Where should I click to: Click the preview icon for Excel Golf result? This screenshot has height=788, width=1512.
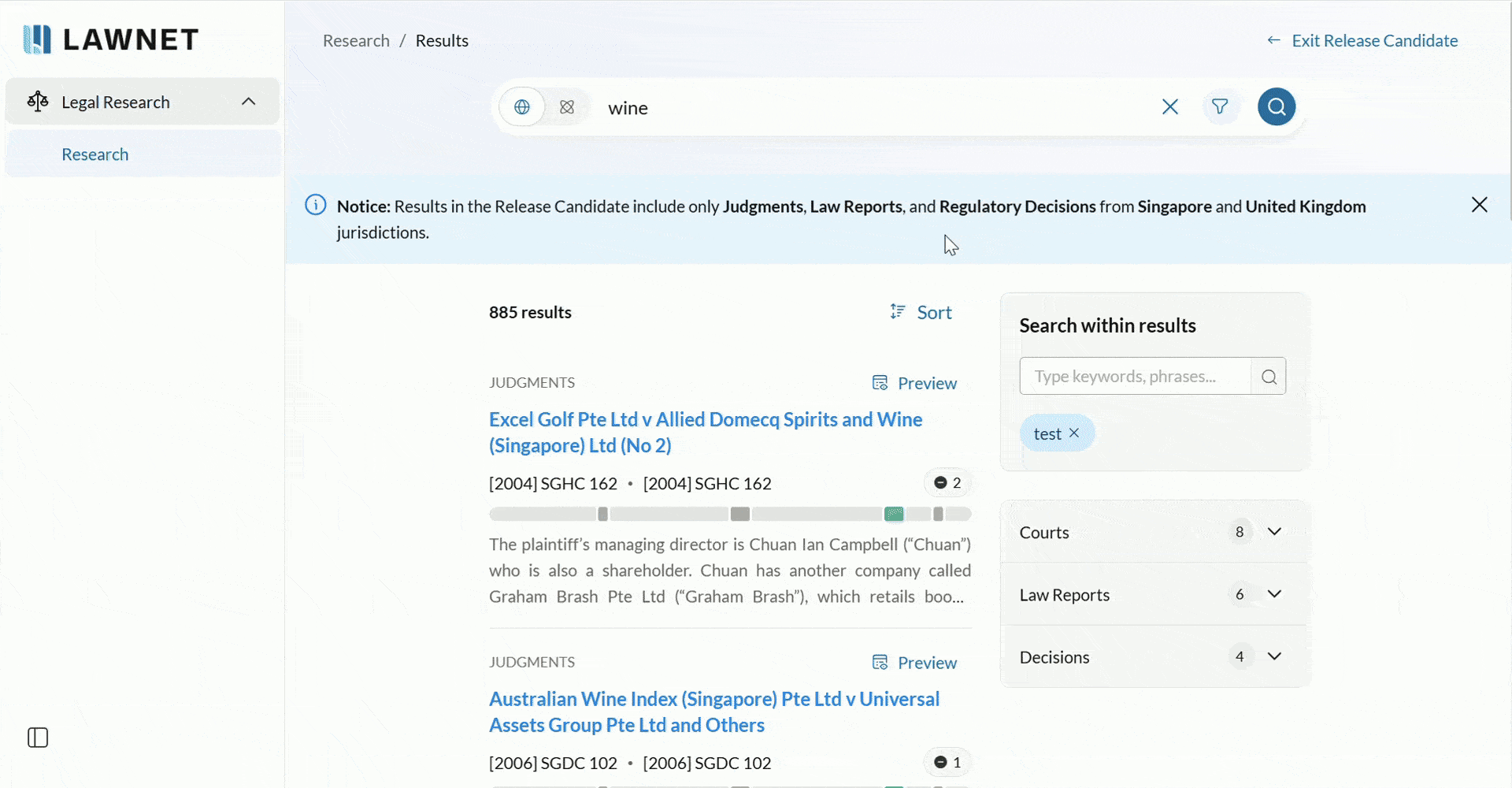point(880,383)
